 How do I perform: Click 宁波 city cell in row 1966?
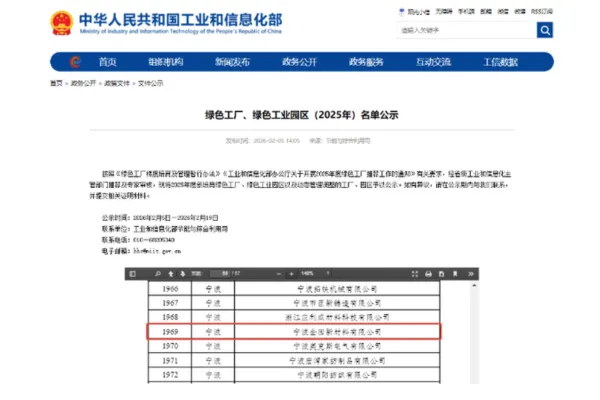[x=213, y=289]
